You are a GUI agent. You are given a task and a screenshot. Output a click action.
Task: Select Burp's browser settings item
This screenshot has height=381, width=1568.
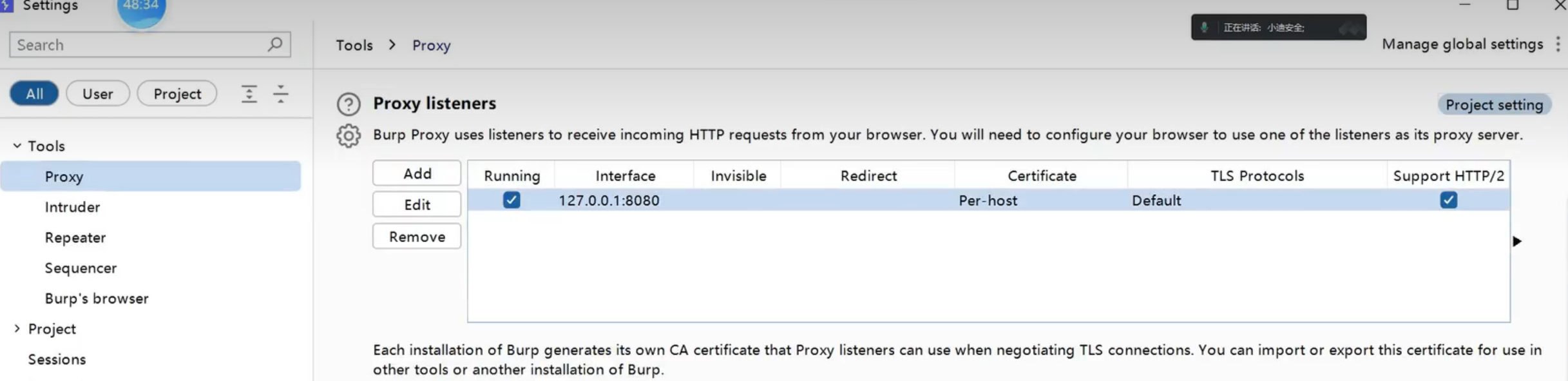97,298
